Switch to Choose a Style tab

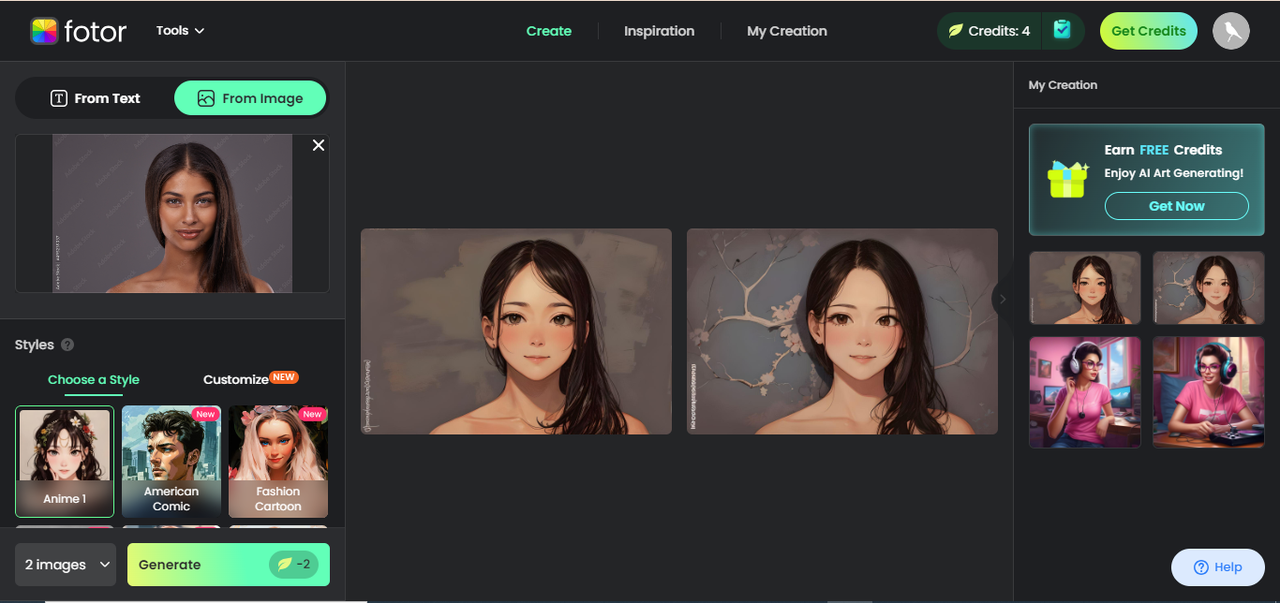(94, 380)
